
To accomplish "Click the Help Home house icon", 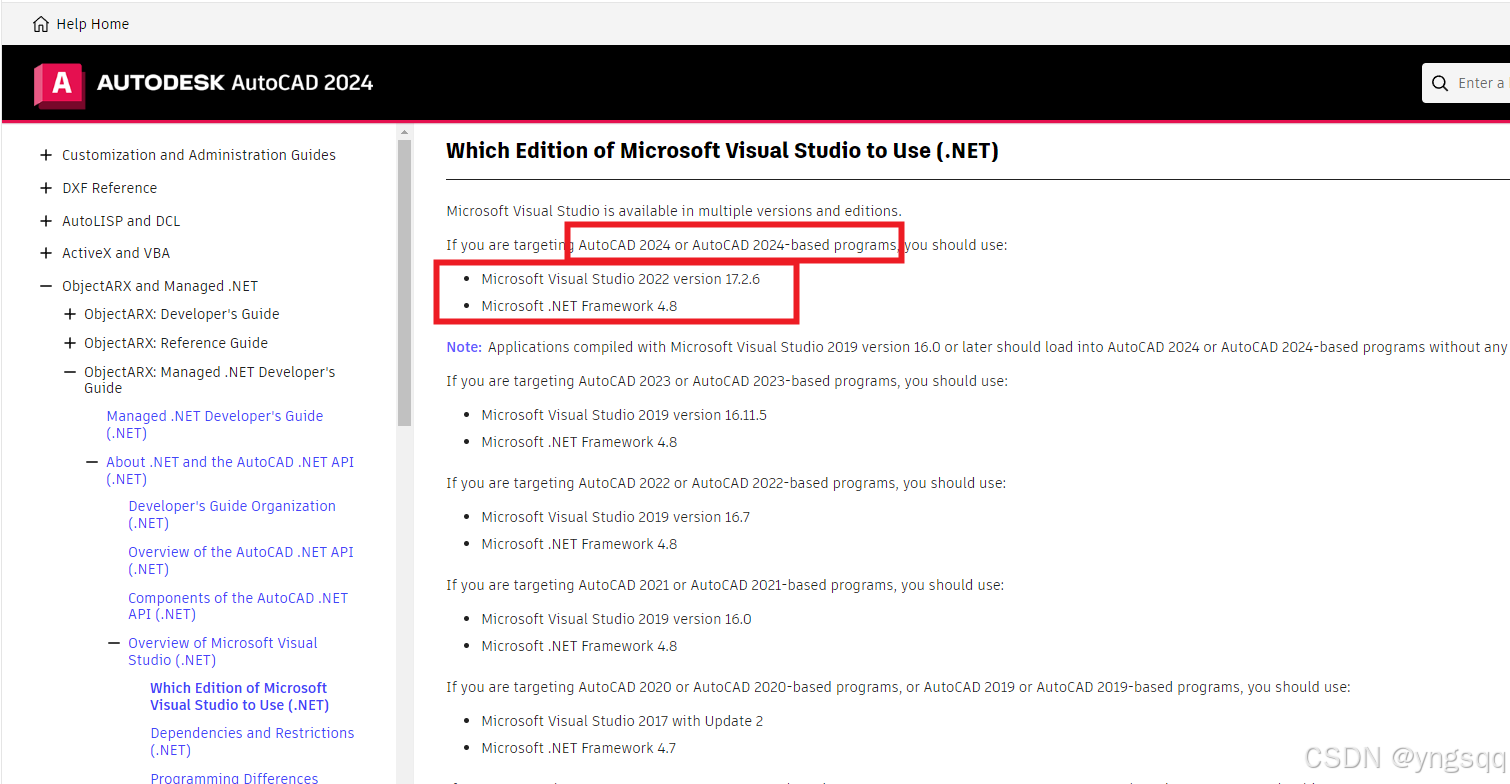I will point(41,24).
